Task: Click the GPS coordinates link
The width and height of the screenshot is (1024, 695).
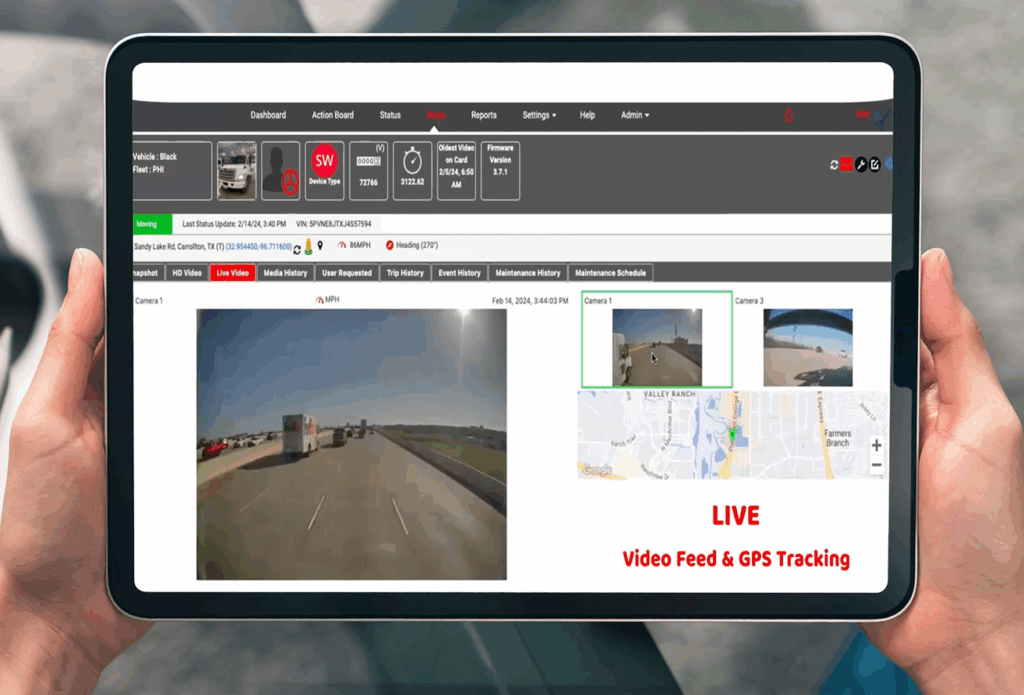Action: [258, 247]
